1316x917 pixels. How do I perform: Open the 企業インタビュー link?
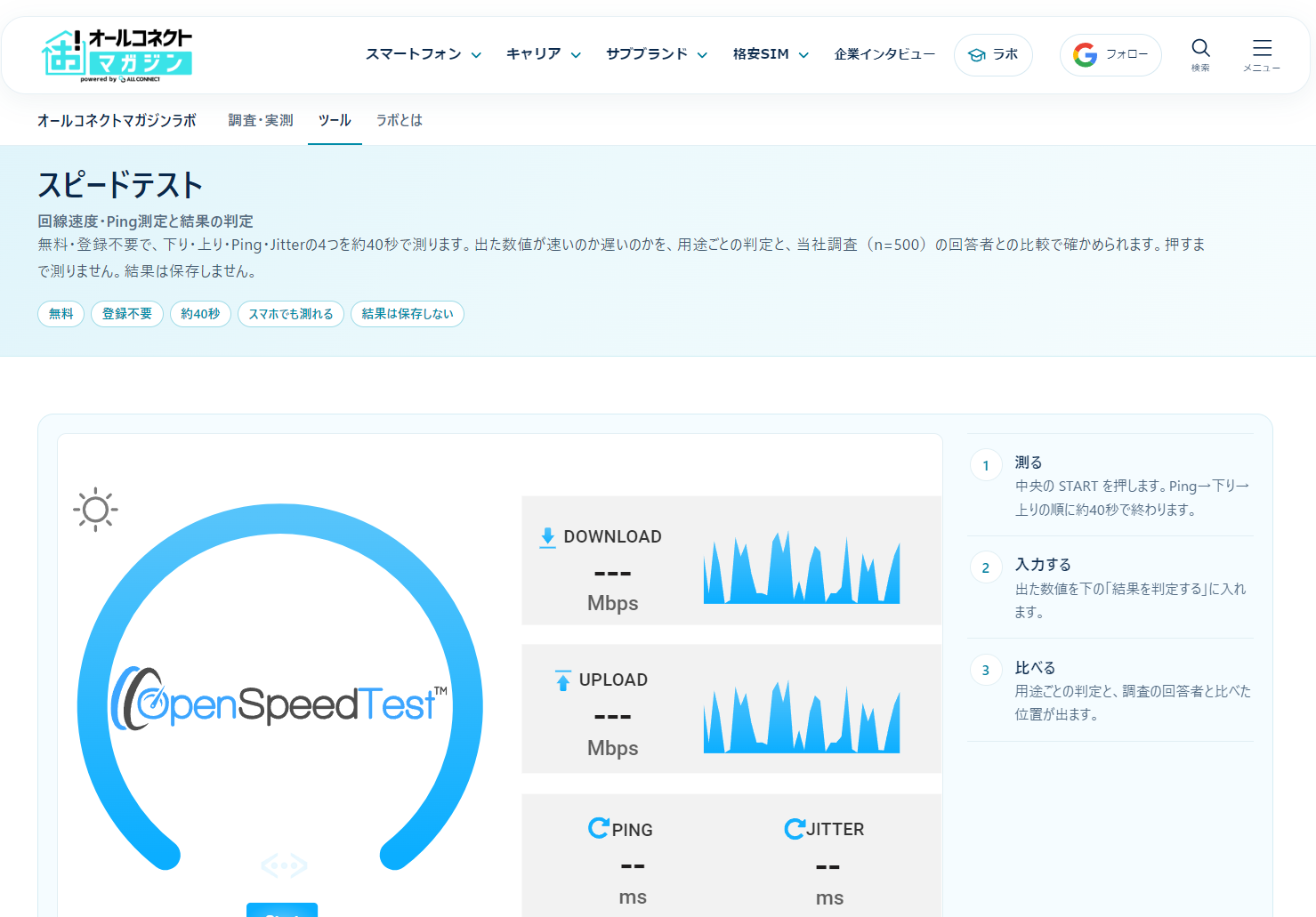(885, 54)
